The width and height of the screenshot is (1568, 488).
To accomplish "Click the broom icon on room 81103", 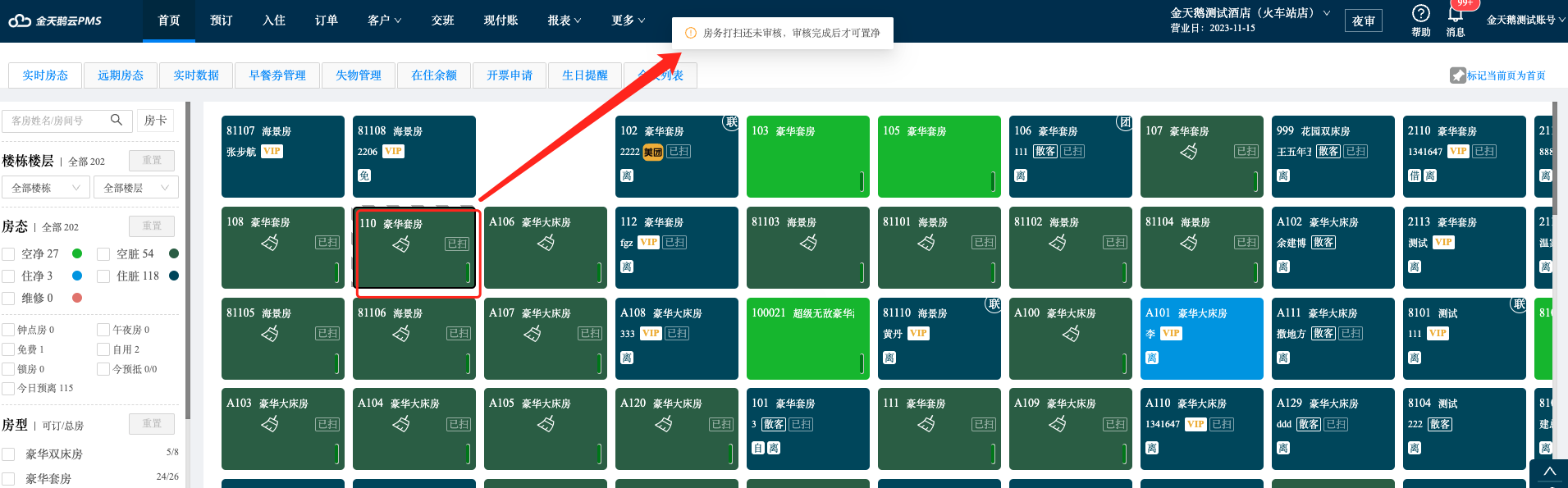I will point(808,243).
